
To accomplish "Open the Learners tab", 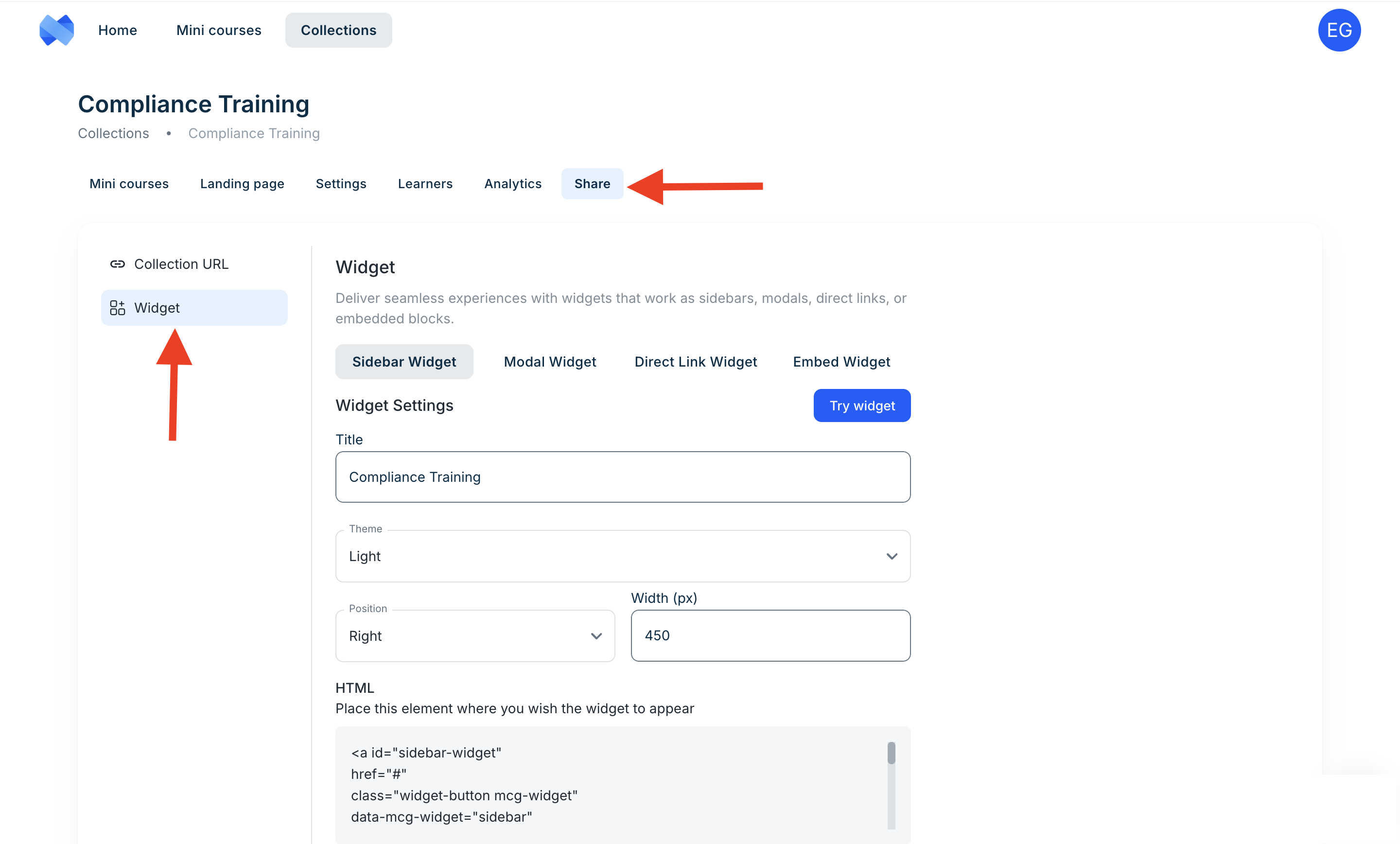I will (425, 184).
